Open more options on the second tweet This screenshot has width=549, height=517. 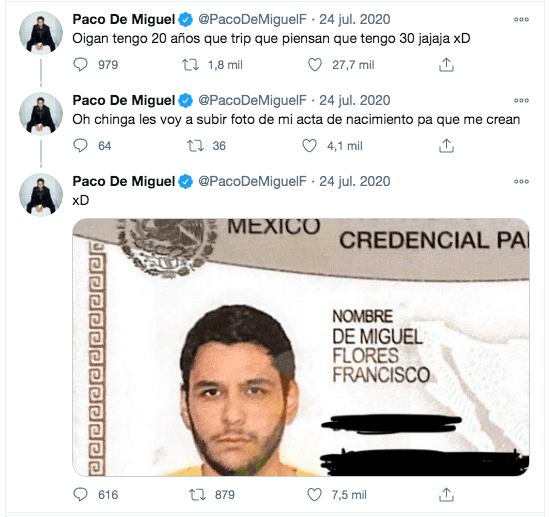[521, 100]
